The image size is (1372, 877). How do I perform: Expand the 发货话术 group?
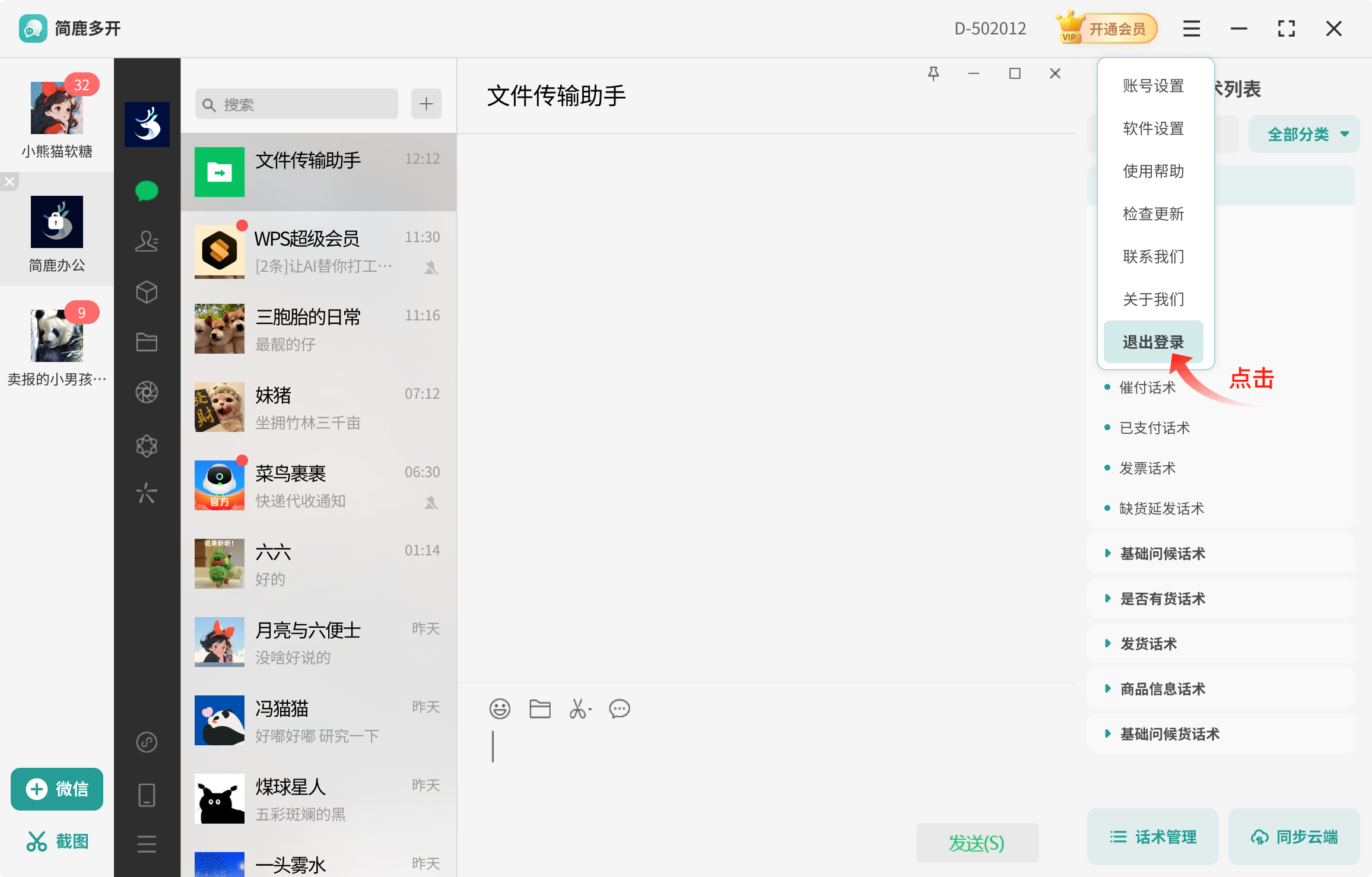[x=1148, y=644]
